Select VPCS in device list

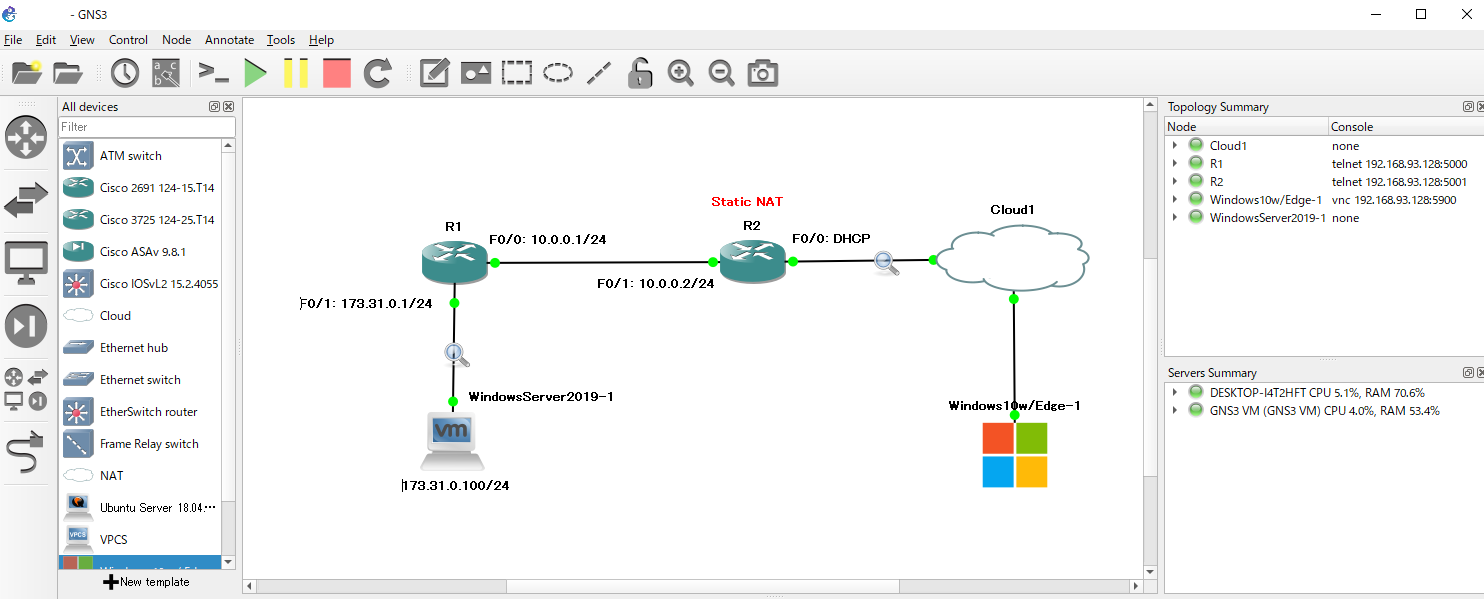click(x=140, y=540)
